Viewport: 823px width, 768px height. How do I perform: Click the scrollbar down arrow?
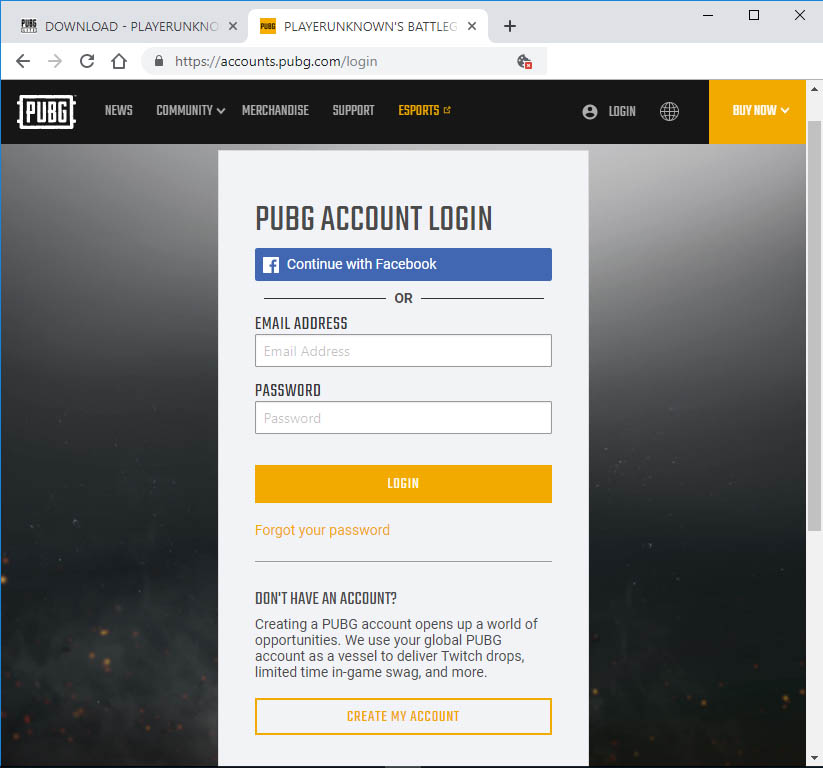pos(814,758)
